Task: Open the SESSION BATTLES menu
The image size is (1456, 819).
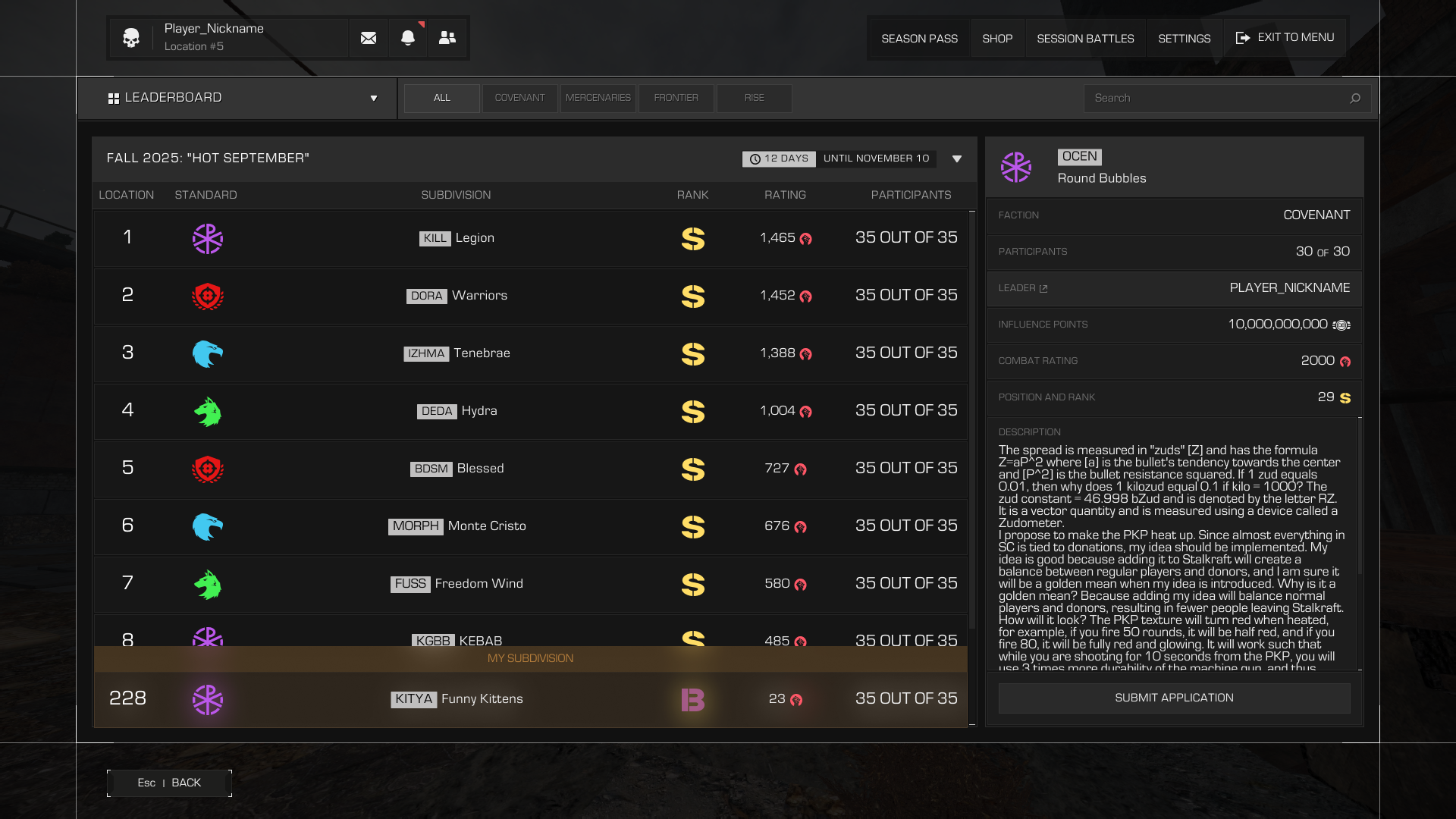Action: coord(1085,39)
